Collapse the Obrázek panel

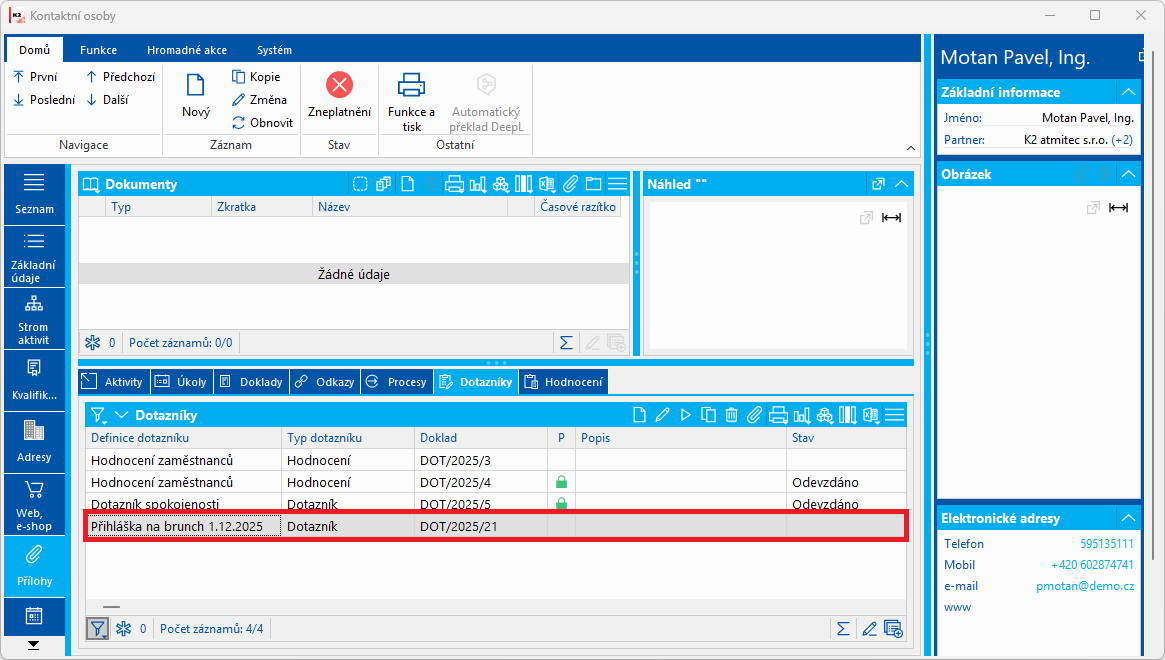1128,174
